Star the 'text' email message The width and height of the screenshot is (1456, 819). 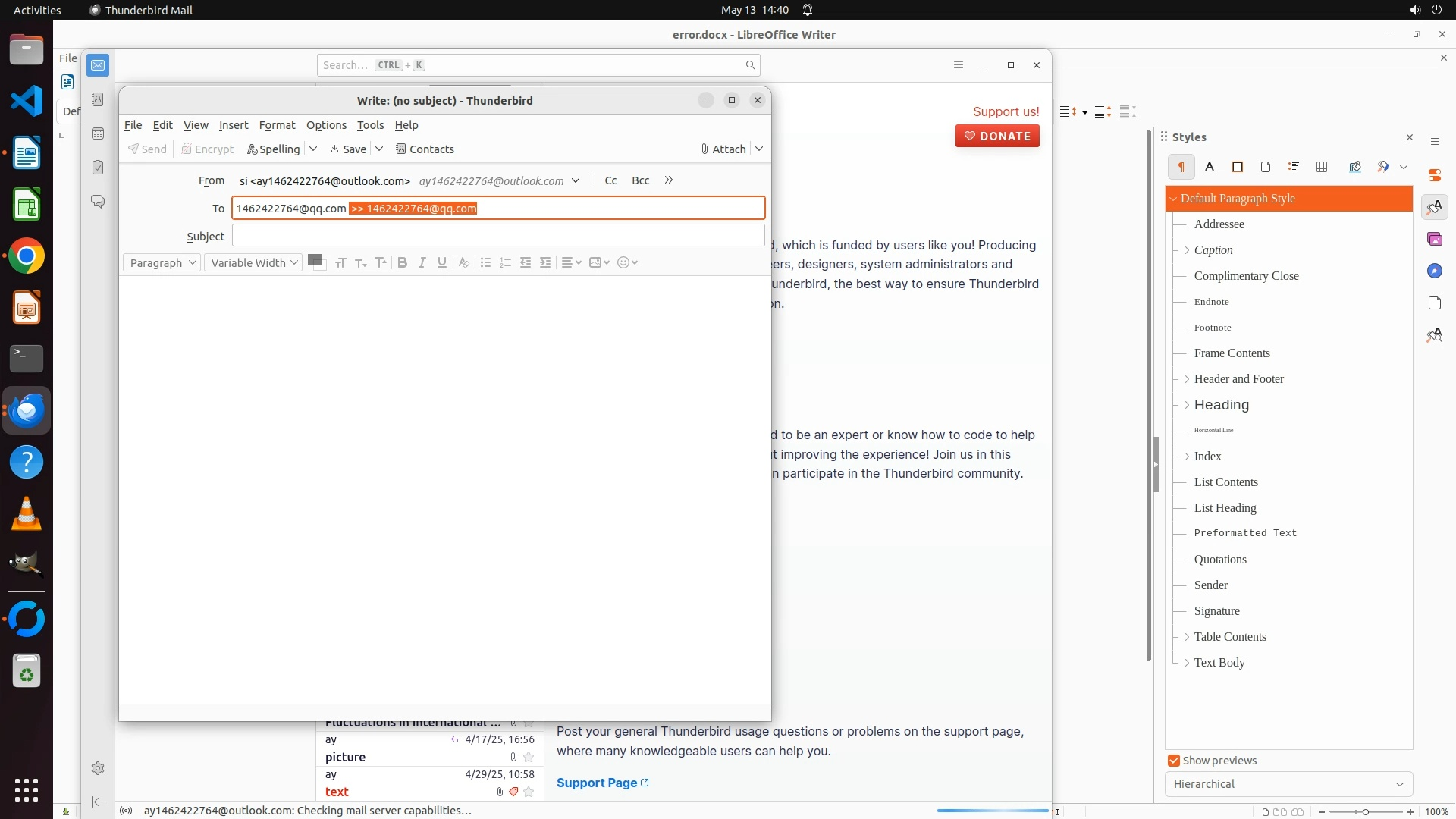(x=529, y=792)
